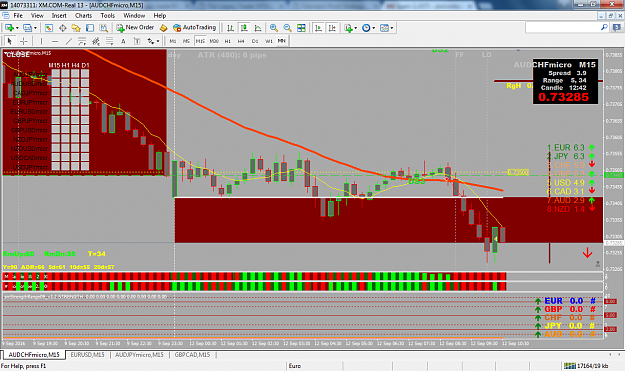Click the search magnifier icon

(x=604, y=27)
